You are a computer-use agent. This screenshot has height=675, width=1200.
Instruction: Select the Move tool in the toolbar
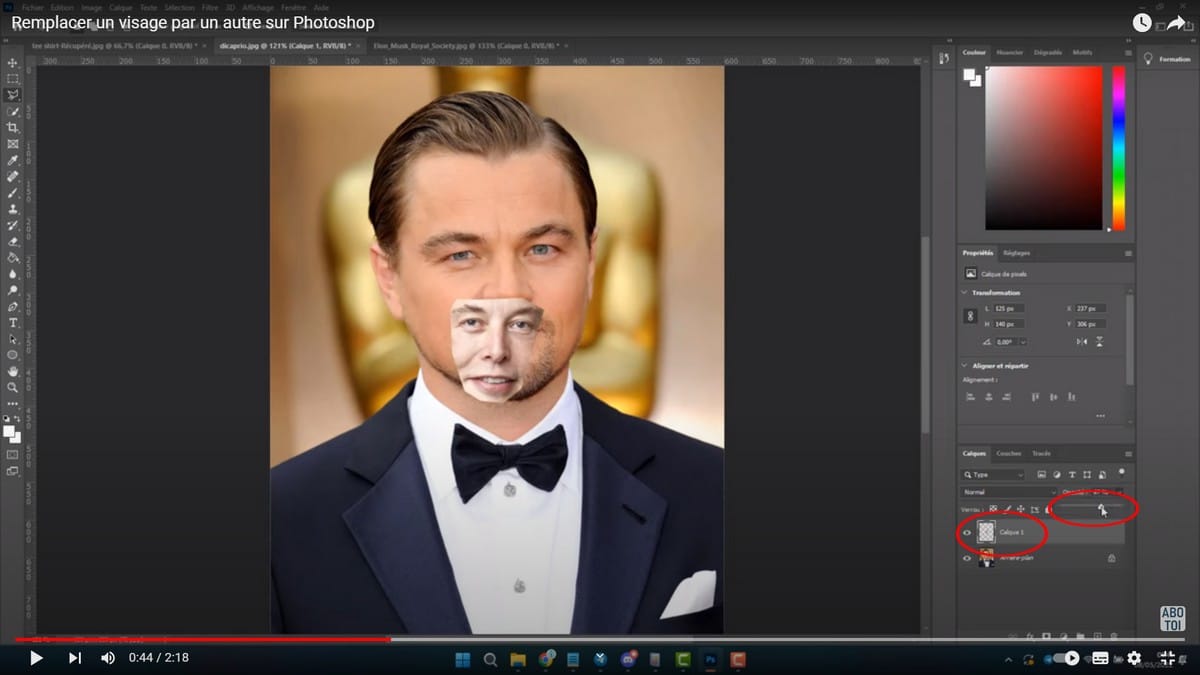point(13,63)
